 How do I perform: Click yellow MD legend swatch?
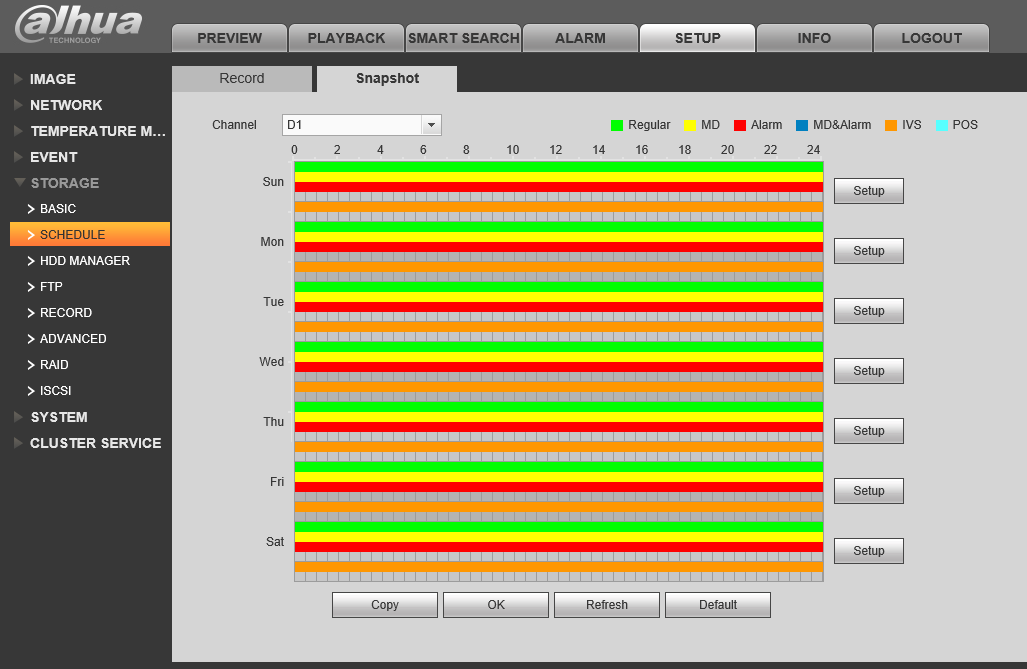(x=689, y=125)
